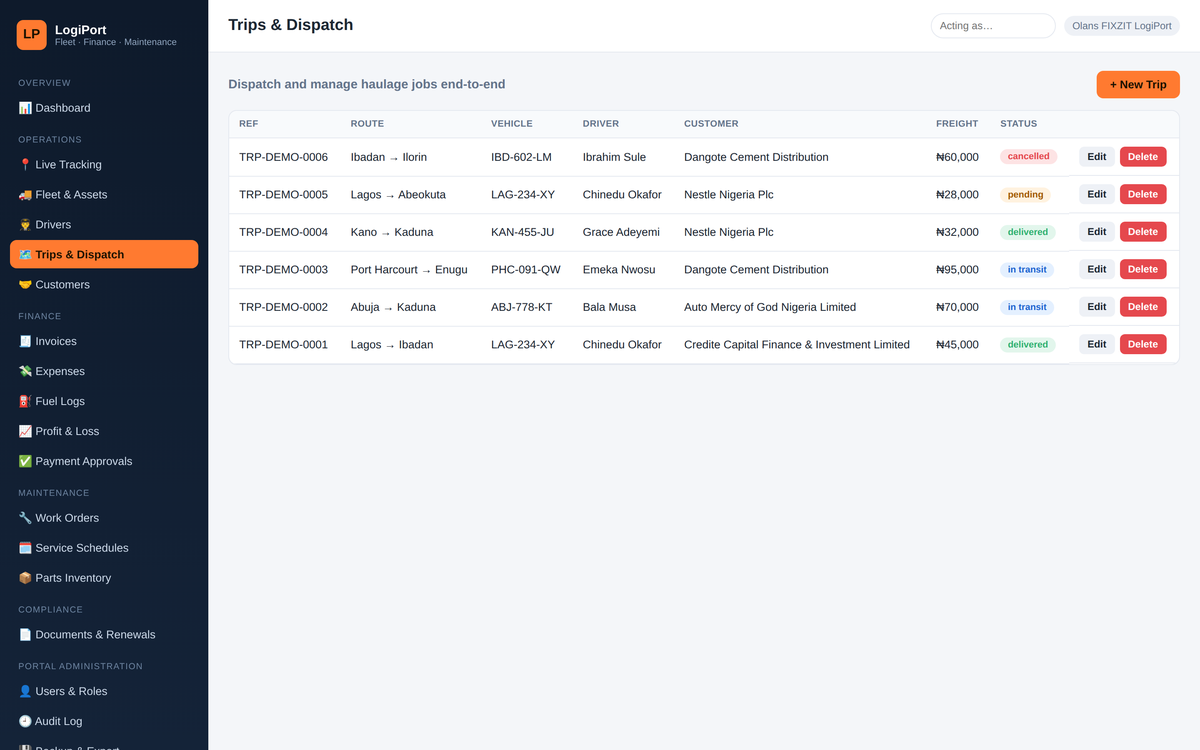
Task: Edit trip TRP-DEMO-0005
Action: point(1097,194)
